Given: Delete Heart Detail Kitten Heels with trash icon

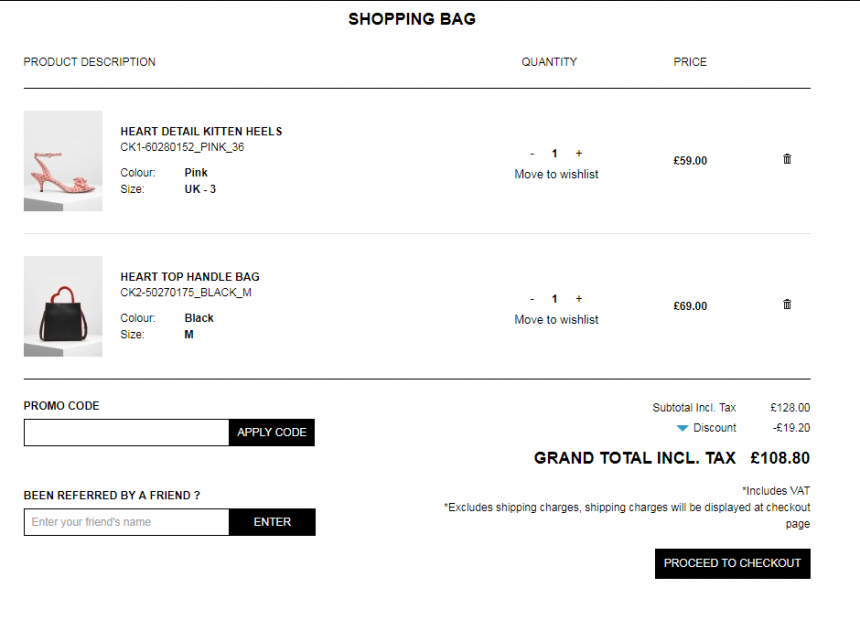Looking at the screenshot, I should [787, 159].
